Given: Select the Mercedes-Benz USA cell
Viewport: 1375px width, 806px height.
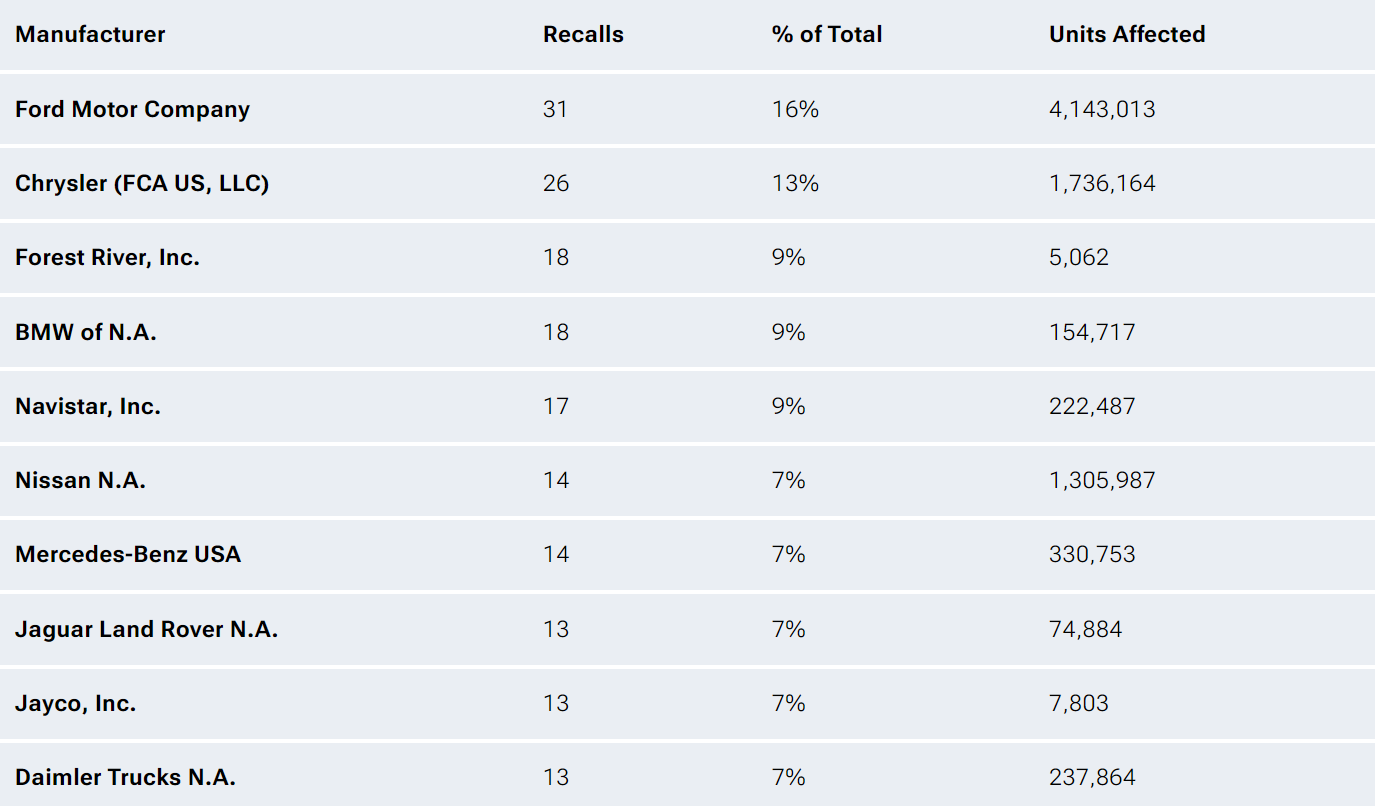Looking at the screenshot, I should click(128, 555).
